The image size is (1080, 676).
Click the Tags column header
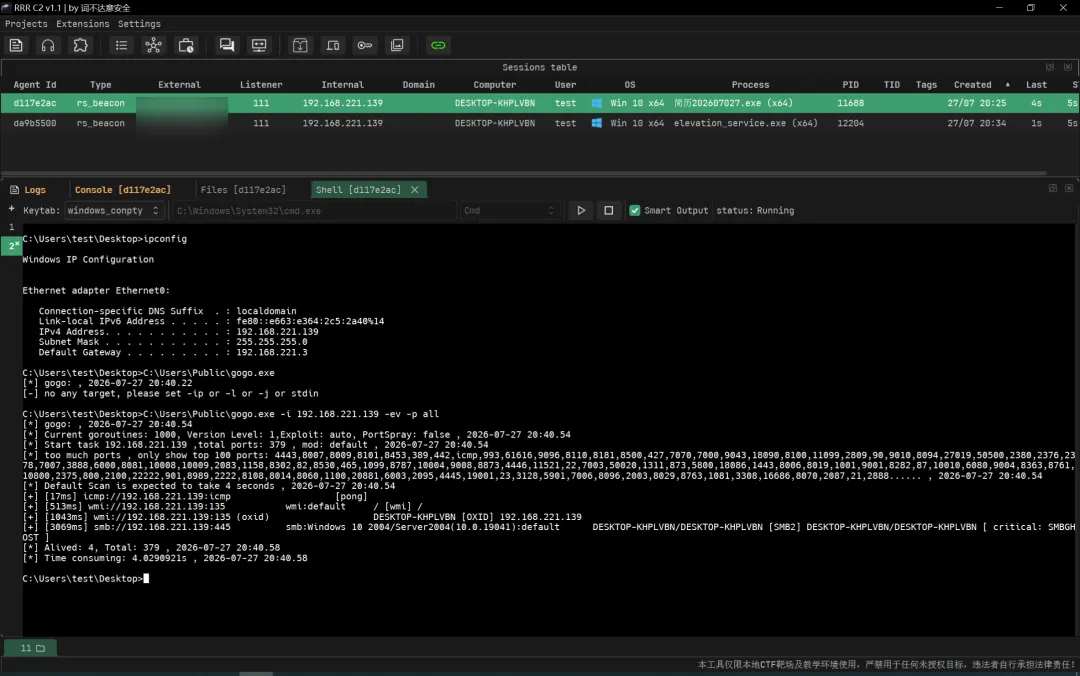(x=926, y=85)
